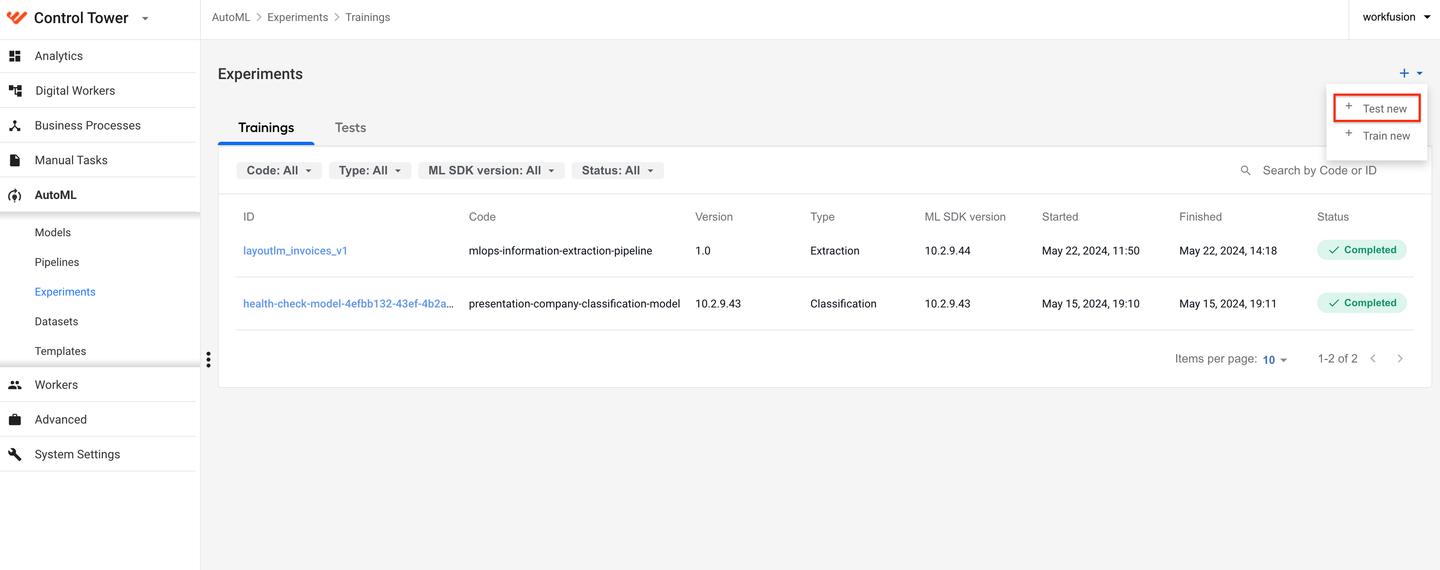The width and height of the screenshot is (1440, 570).
Task: Click AutoML in the breadcrumb
Action: pyautogui.click(x=231, y=18)
